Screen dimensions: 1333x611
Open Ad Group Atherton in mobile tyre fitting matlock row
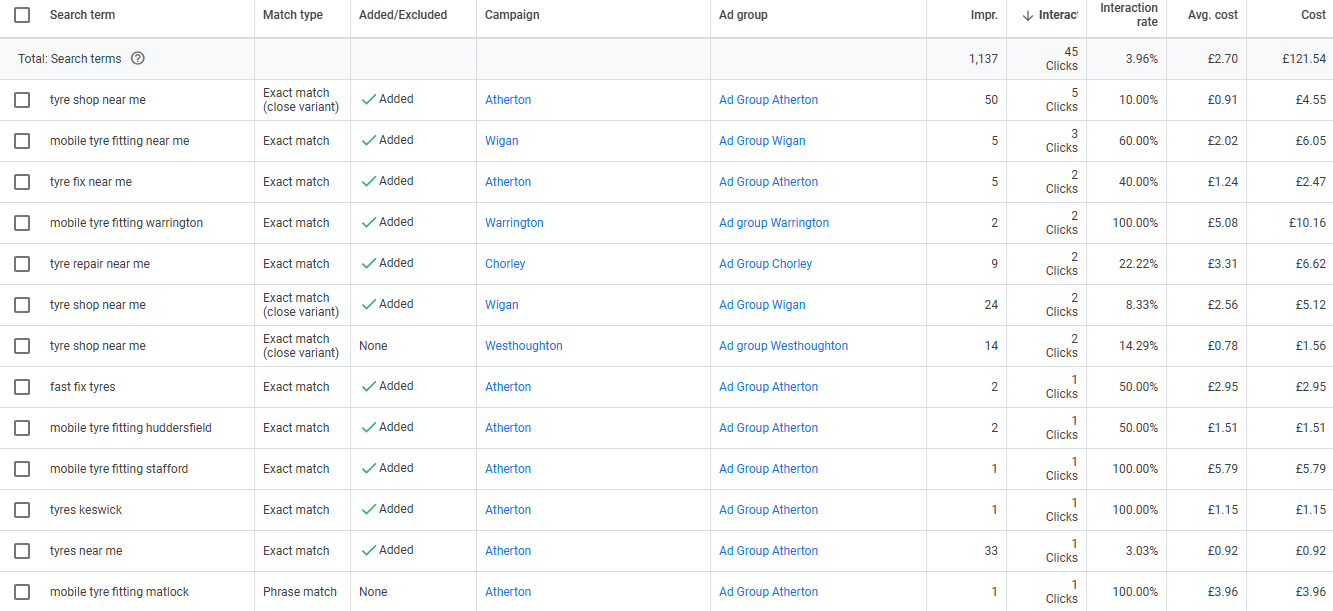pyautogui.click(x=768, y=592)
